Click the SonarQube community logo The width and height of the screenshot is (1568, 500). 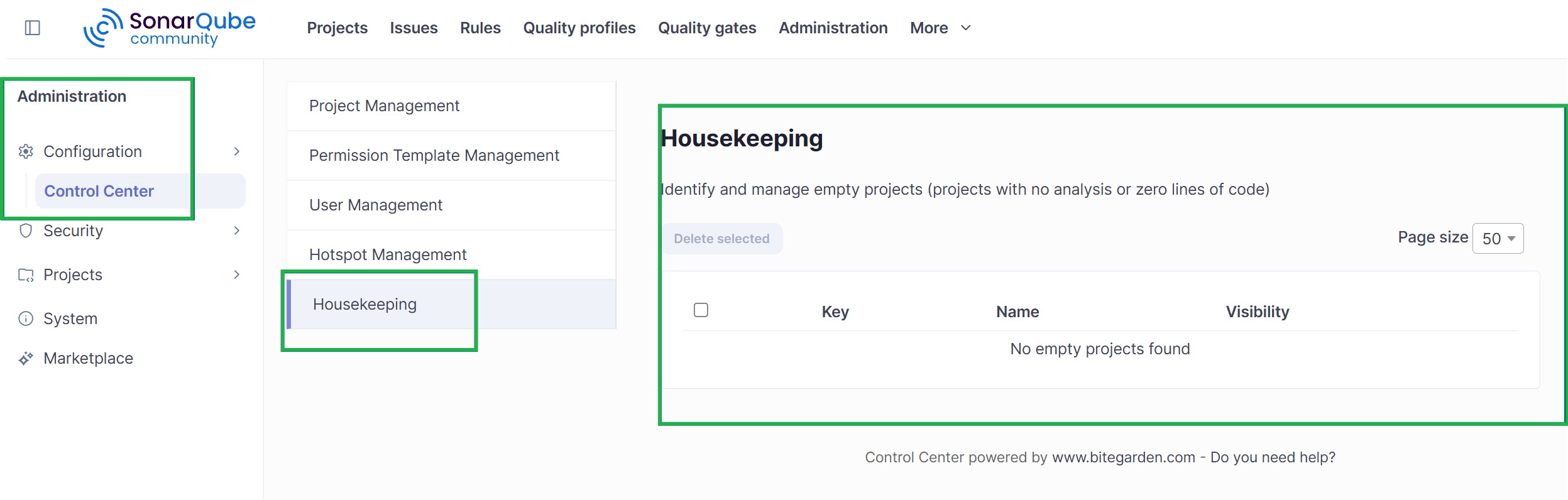(170, 28)
